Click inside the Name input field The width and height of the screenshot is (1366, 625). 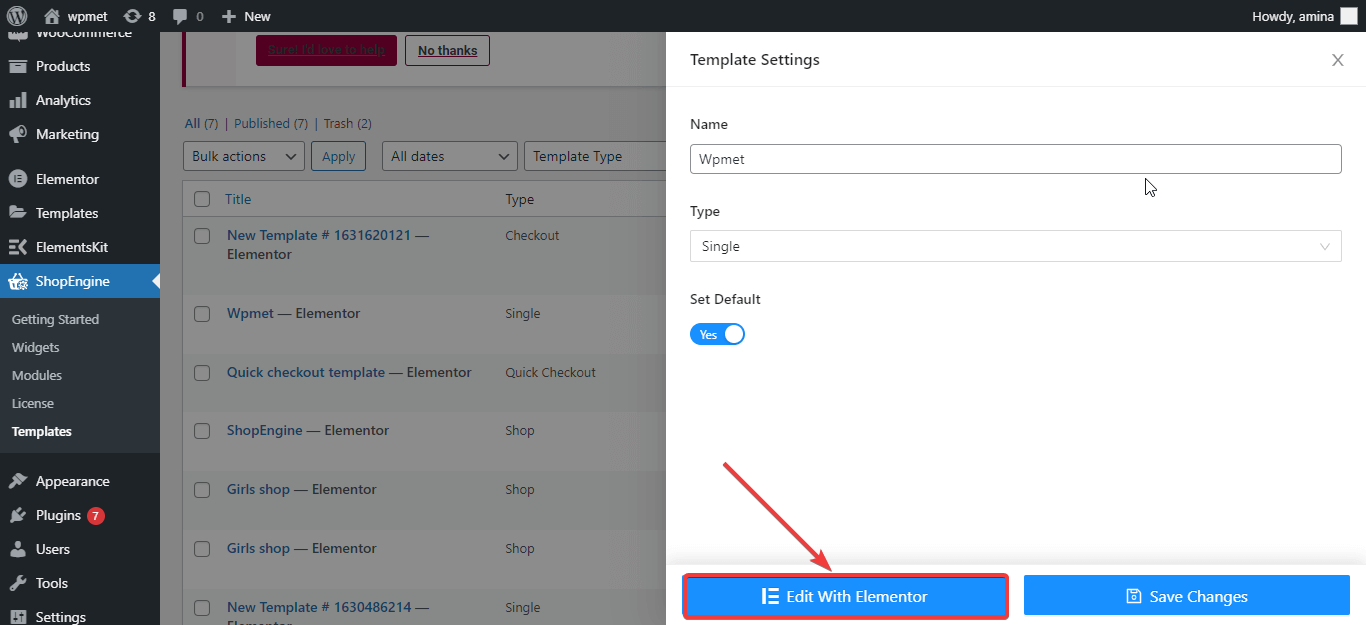click(x=1015, y=159)
